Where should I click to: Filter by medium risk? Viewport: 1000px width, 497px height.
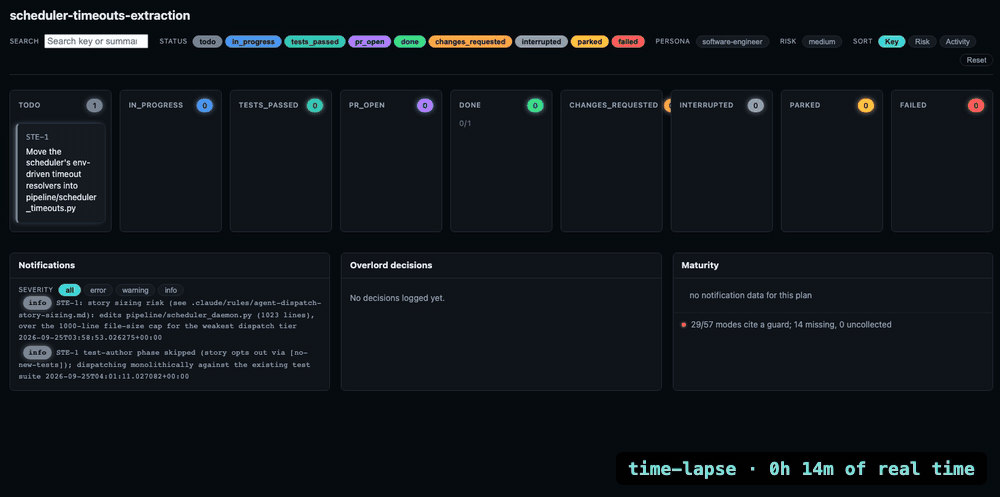point(821,41)
